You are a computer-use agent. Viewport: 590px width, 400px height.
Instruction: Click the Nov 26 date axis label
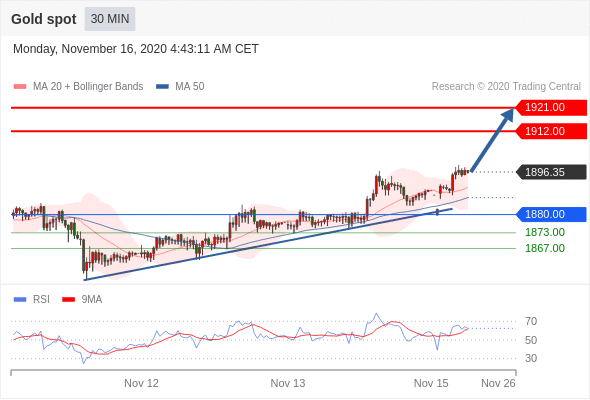click(498, 383)
